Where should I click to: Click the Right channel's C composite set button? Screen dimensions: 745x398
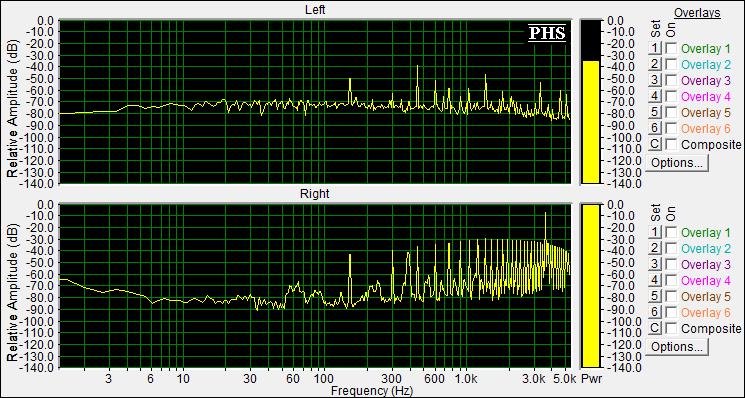point(655,328)
